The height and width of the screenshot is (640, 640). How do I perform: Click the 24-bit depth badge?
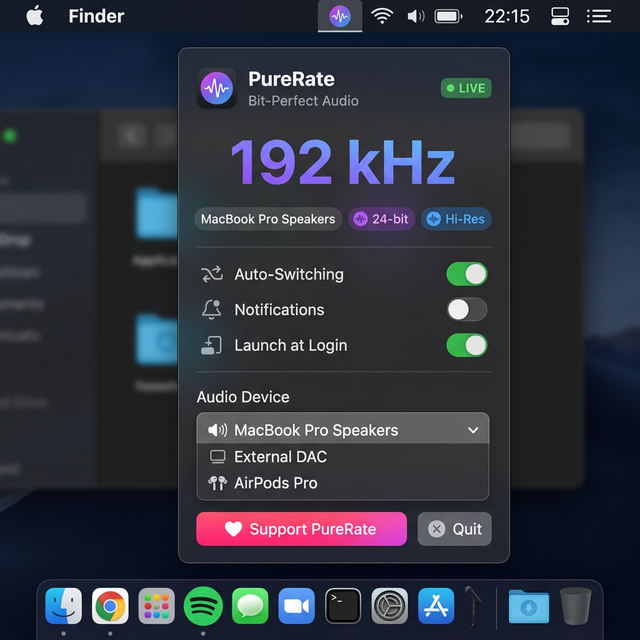pos(381,219)
